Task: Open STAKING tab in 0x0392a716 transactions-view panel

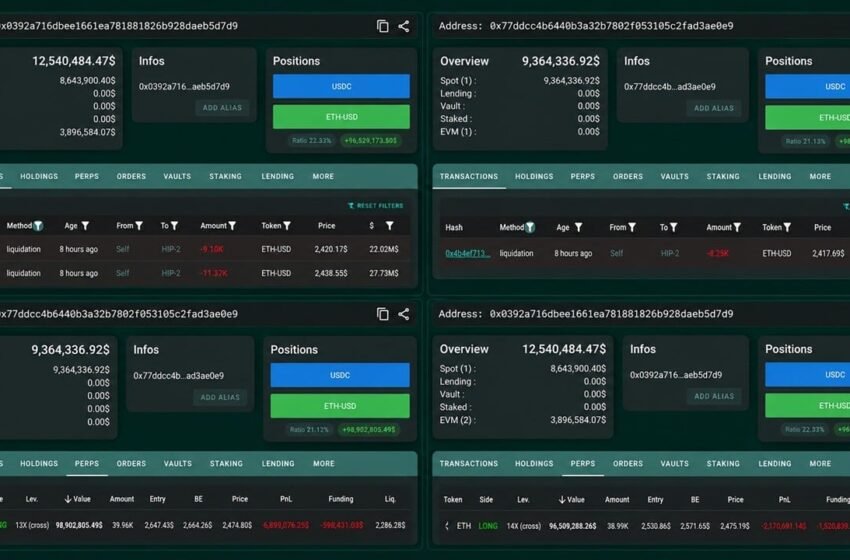Action: coord(226,176)
